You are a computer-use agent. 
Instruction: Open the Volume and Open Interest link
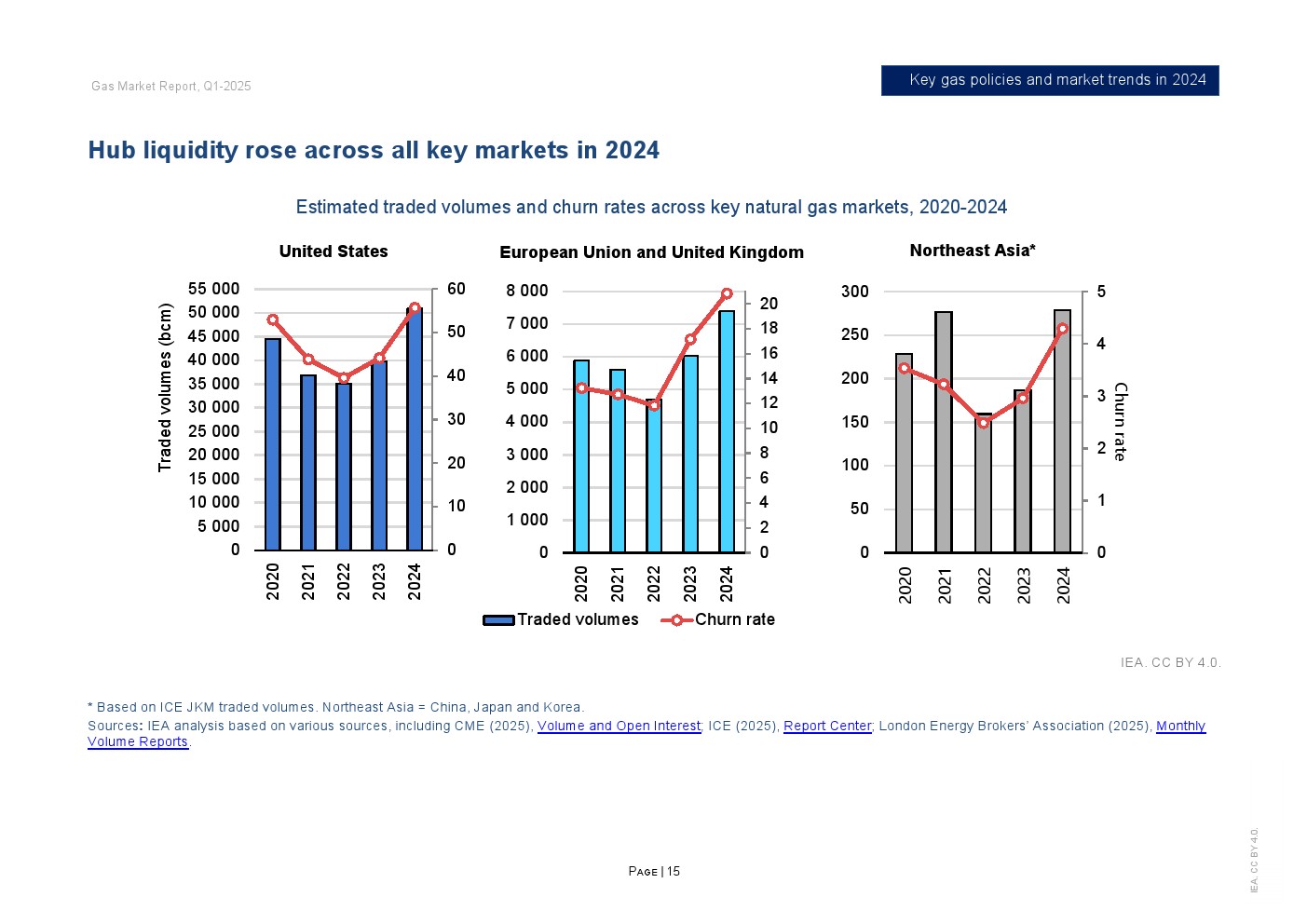tap(619, 727)
